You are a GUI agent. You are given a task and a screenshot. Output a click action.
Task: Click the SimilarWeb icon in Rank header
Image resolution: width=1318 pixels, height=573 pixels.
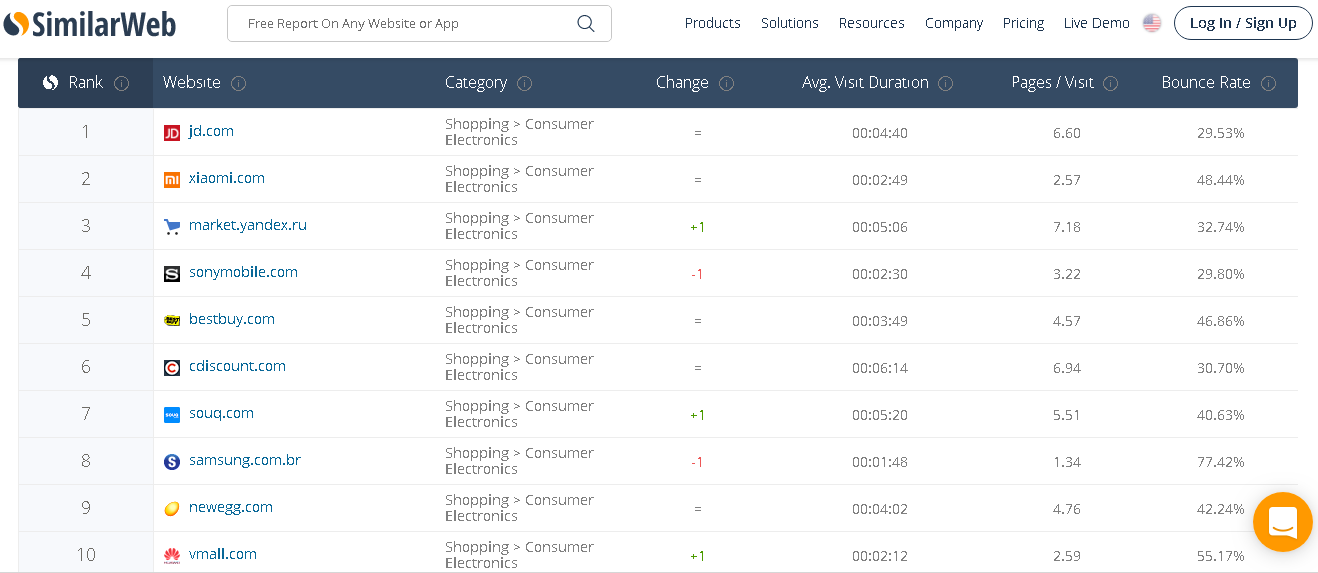[x=51, y=83]
